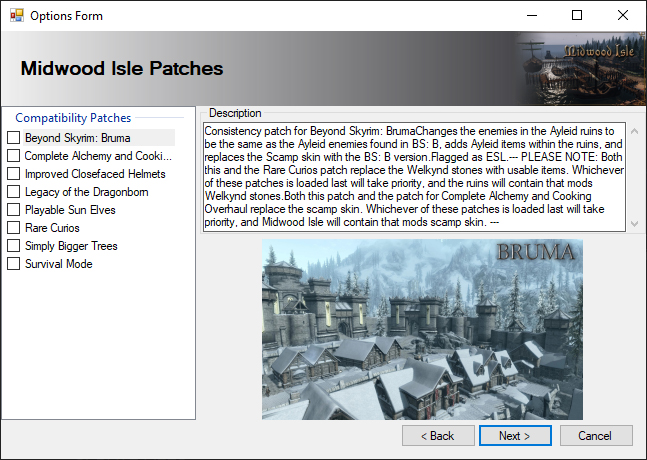Image resolution: width=647 pixels, height=460 pixels.
Task: Maximize the Options Form window
Action: click(577, 16)
